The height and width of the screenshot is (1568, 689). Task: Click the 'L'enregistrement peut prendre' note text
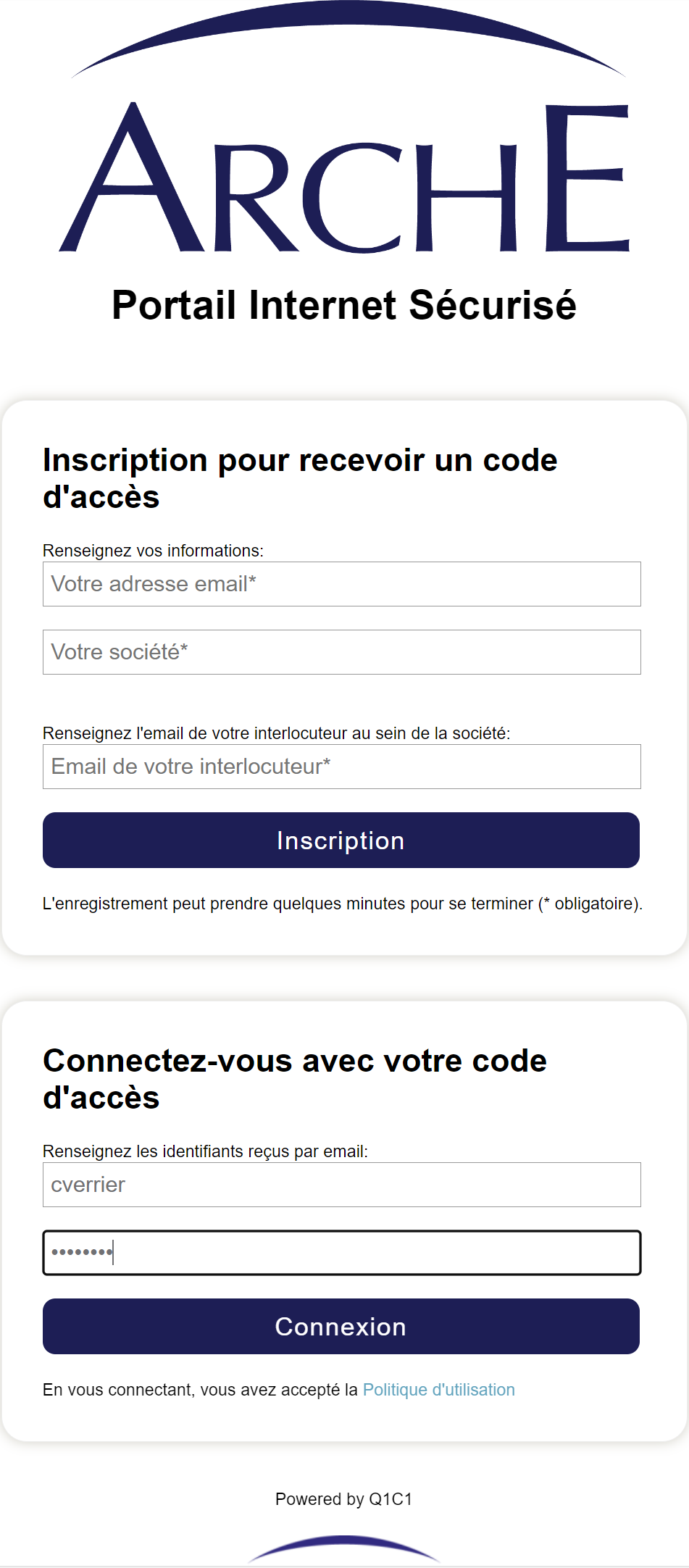pyautogui.click(x=342, y=904)
